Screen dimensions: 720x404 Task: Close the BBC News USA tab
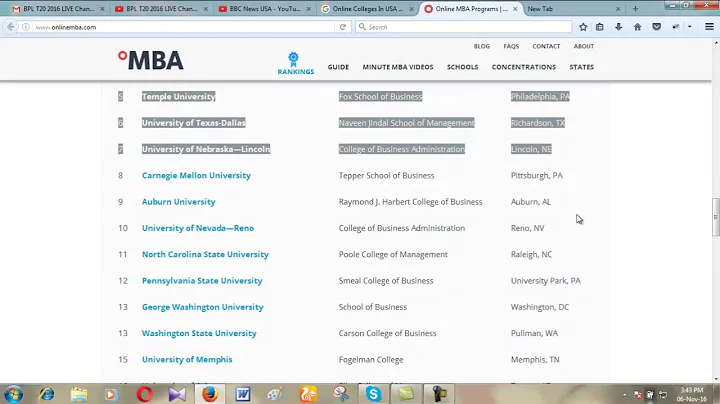[309, 9]
